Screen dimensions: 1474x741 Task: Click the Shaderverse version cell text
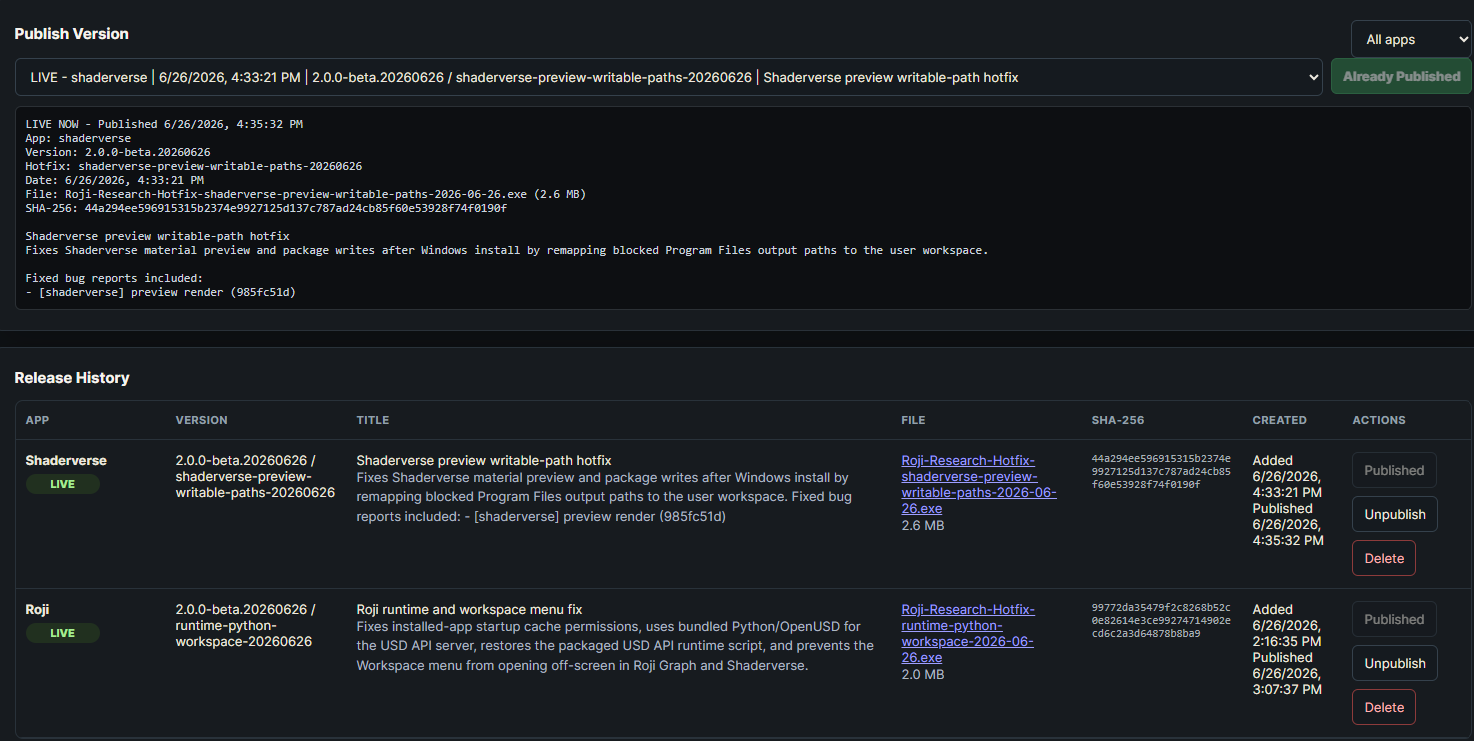(255, 477)
